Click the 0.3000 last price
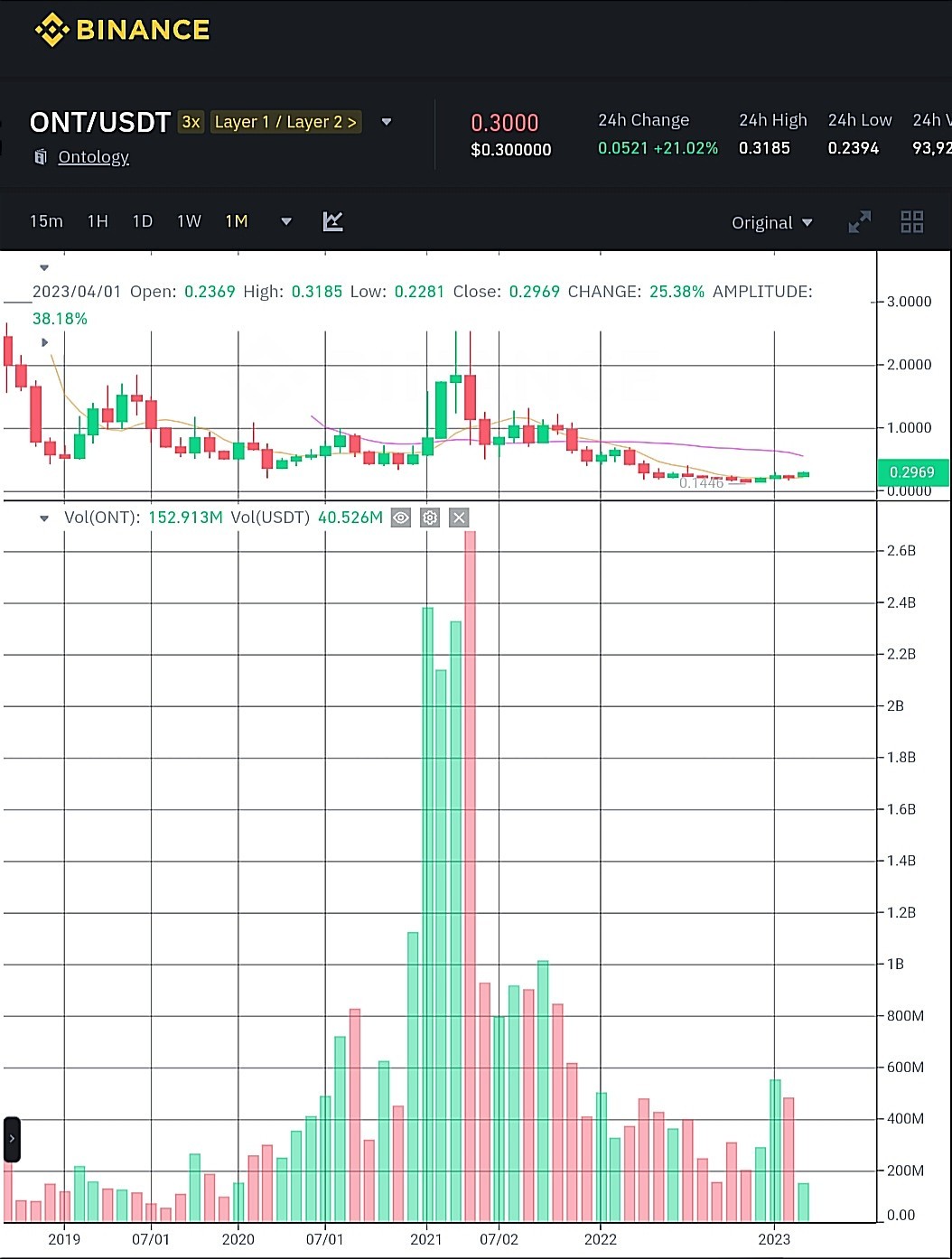This screenshot has width=952, height=1259. click(x=505, y=123)
